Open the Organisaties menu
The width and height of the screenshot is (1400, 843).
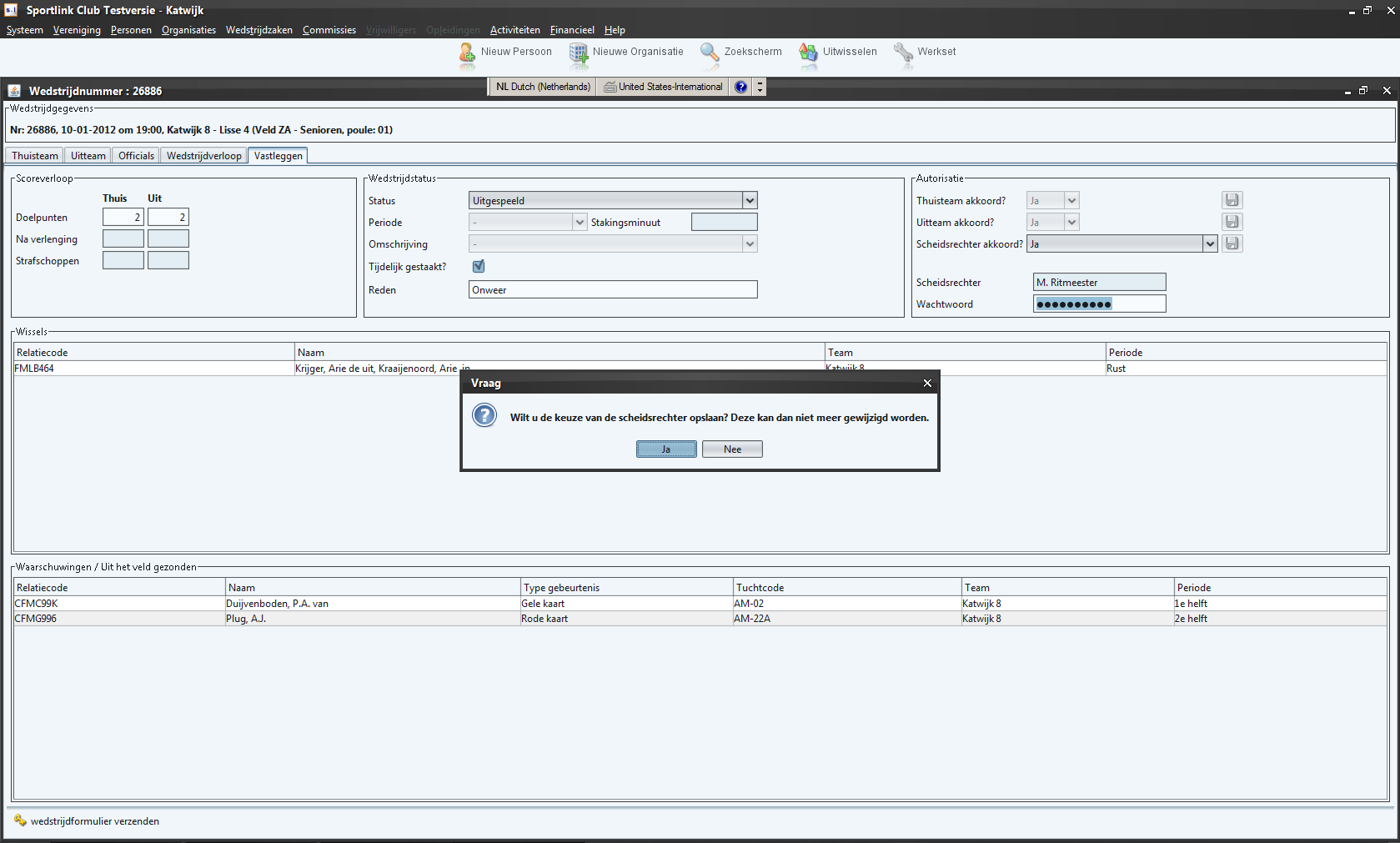click(188, 30)
